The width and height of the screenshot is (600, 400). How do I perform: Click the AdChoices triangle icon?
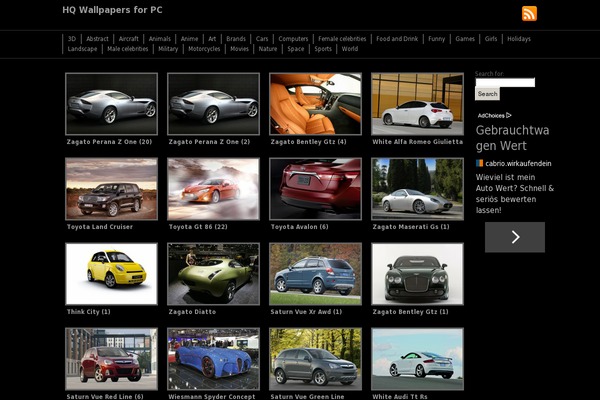509,115
